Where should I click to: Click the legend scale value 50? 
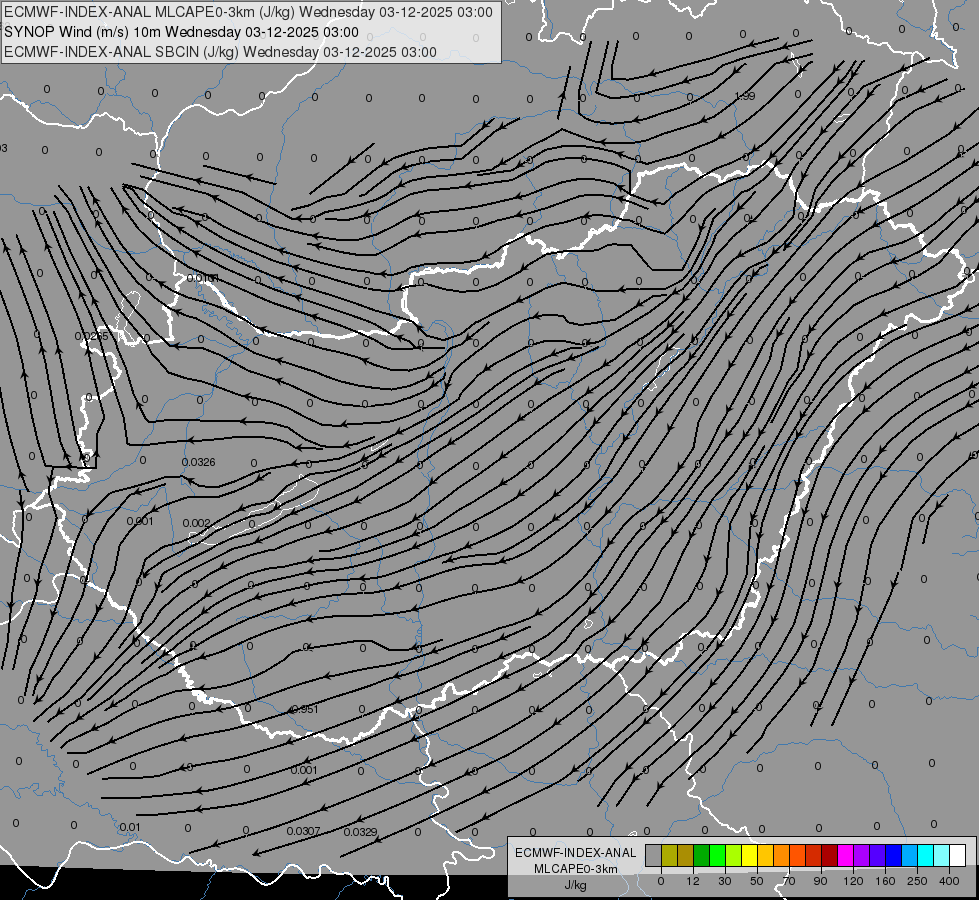tap(757, 881)
